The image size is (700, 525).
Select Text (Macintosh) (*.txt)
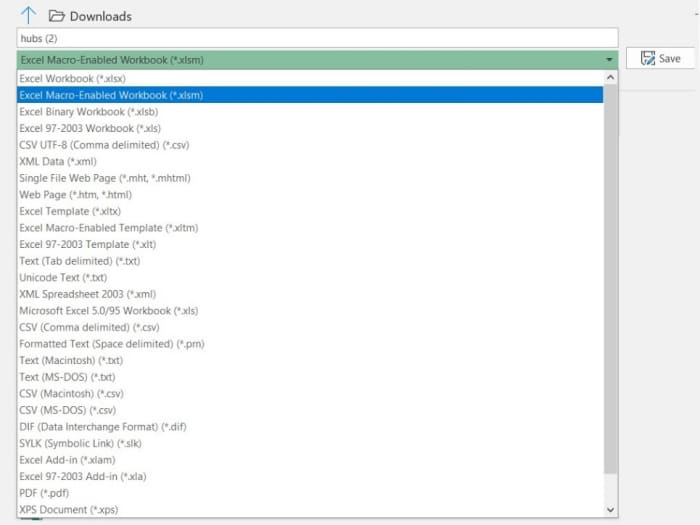(310, 360)
